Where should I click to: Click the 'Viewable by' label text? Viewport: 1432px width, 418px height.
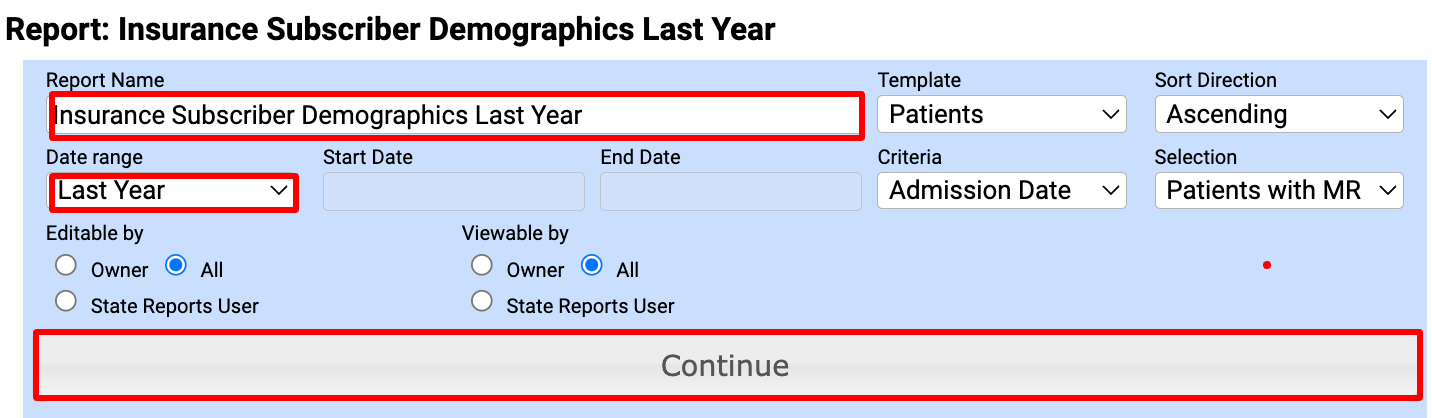pyautogui.click(x=515, y=233)
